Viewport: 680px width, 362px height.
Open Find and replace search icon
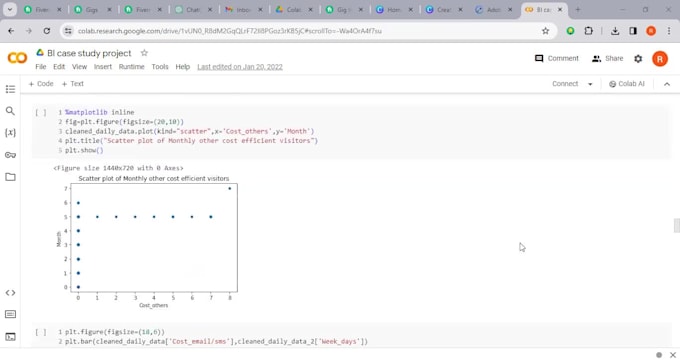tap(10, 111)
